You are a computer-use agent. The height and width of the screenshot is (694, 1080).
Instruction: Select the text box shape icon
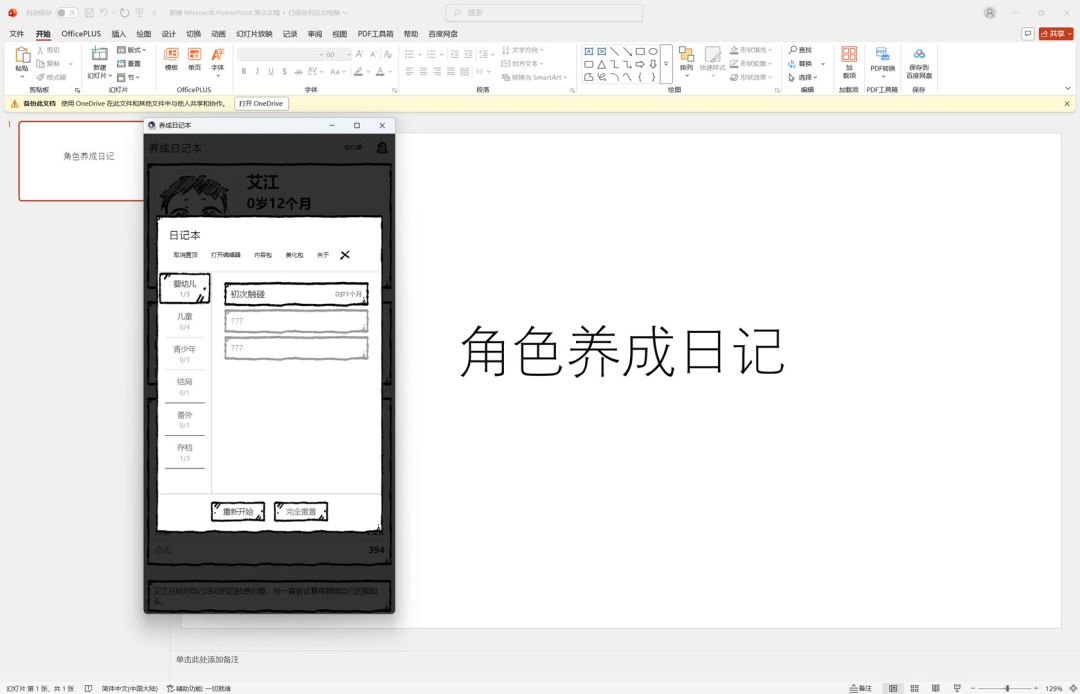(x=588, y=51)
